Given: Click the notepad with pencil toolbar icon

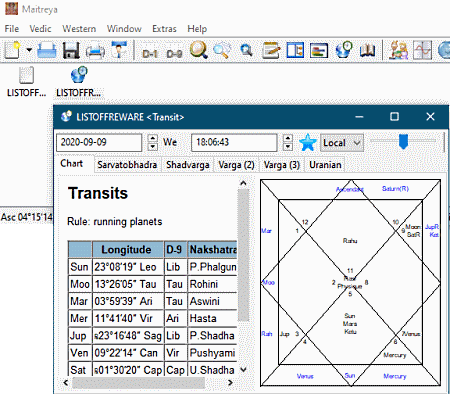Looking at the screenshot, I should tap(271, 51).
